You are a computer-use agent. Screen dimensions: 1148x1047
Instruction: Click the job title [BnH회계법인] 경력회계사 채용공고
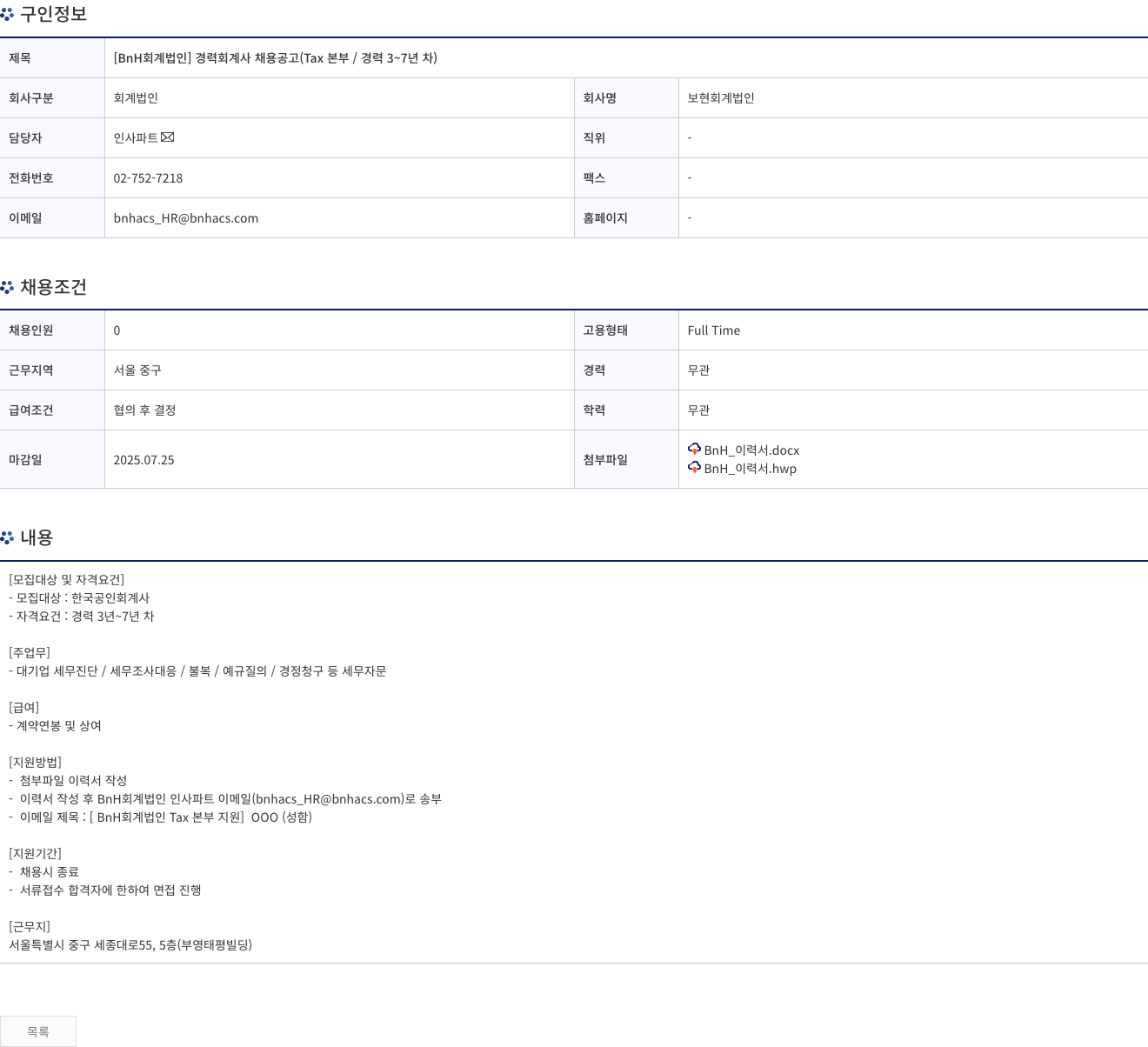coord(275,58)
